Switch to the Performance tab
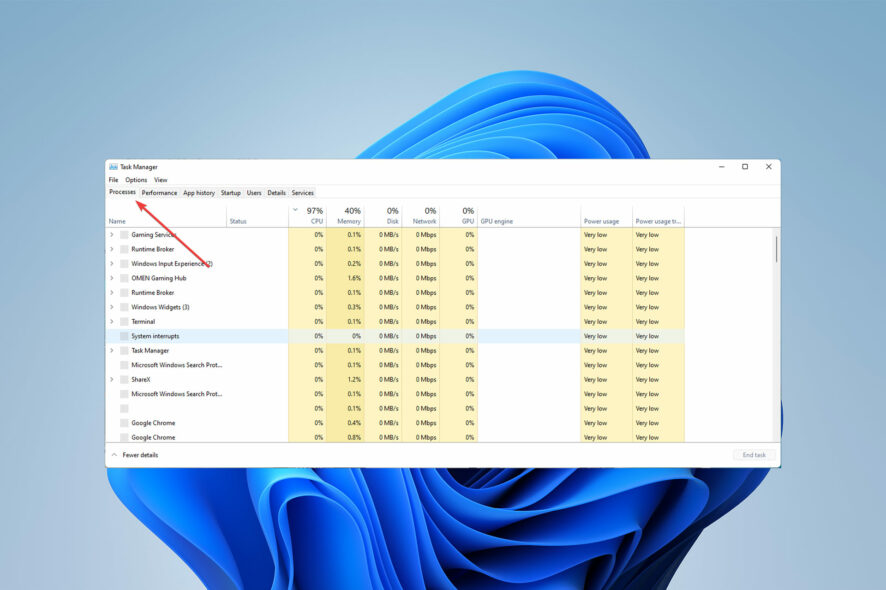Screen dimensions: 886x590 pyautogui.click(x=159, y=193)
